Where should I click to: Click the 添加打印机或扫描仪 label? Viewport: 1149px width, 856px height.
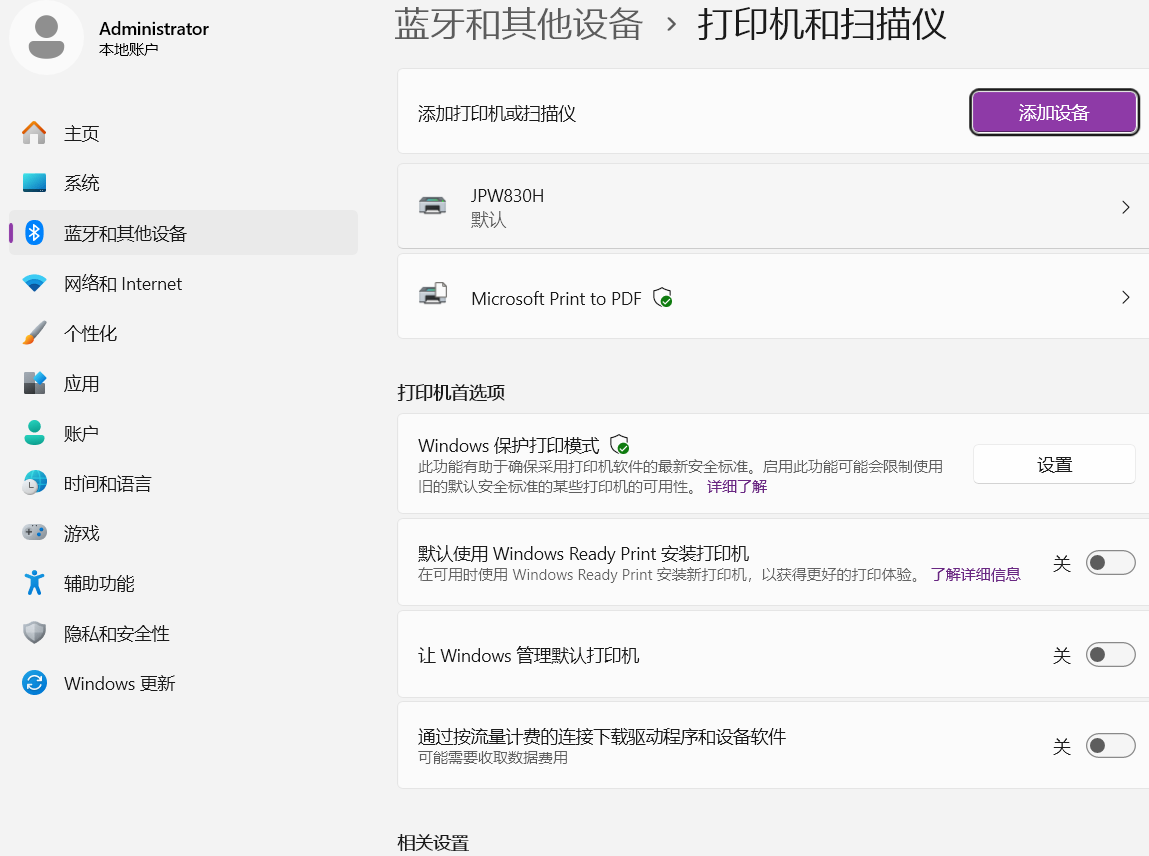click(497, 114)
